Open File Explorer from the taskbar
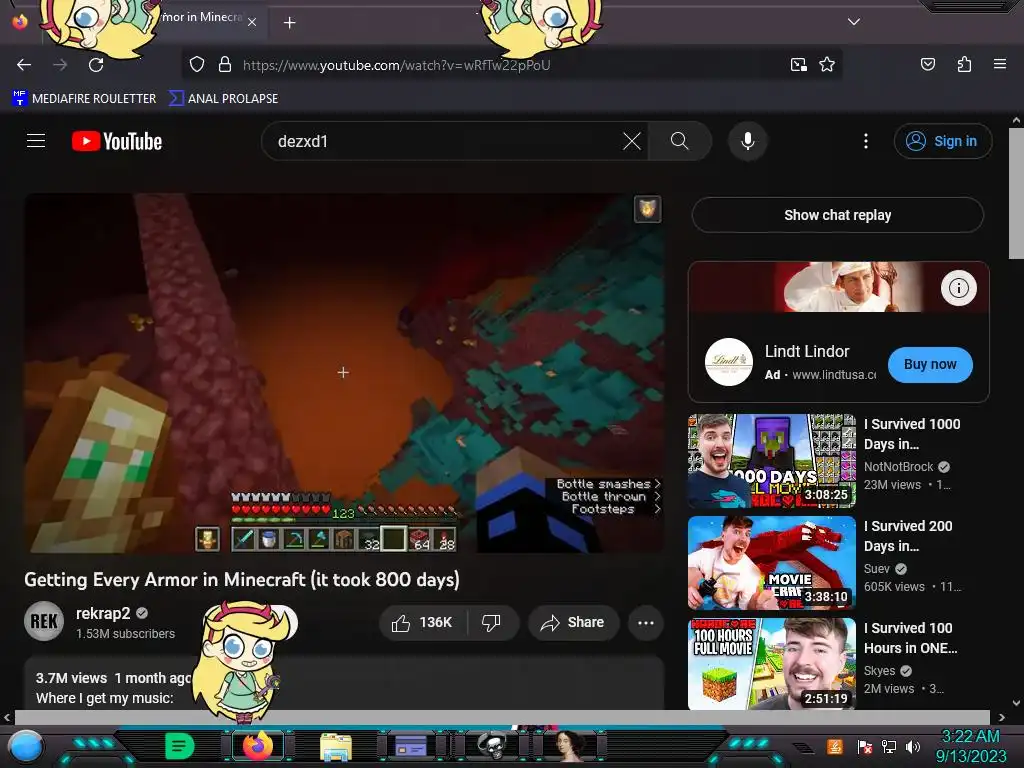1024x768 pixels. coord(336,746)
